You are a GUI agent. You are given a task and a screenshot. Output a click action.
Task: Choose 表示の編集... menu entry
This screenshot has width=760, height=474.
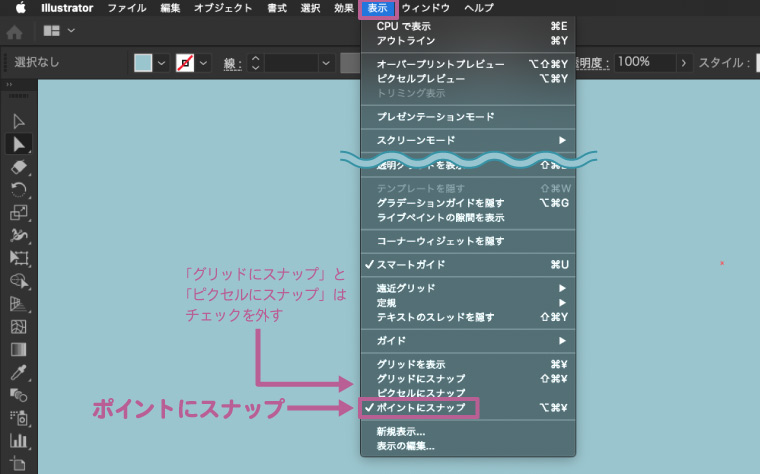tap(468, 446)
